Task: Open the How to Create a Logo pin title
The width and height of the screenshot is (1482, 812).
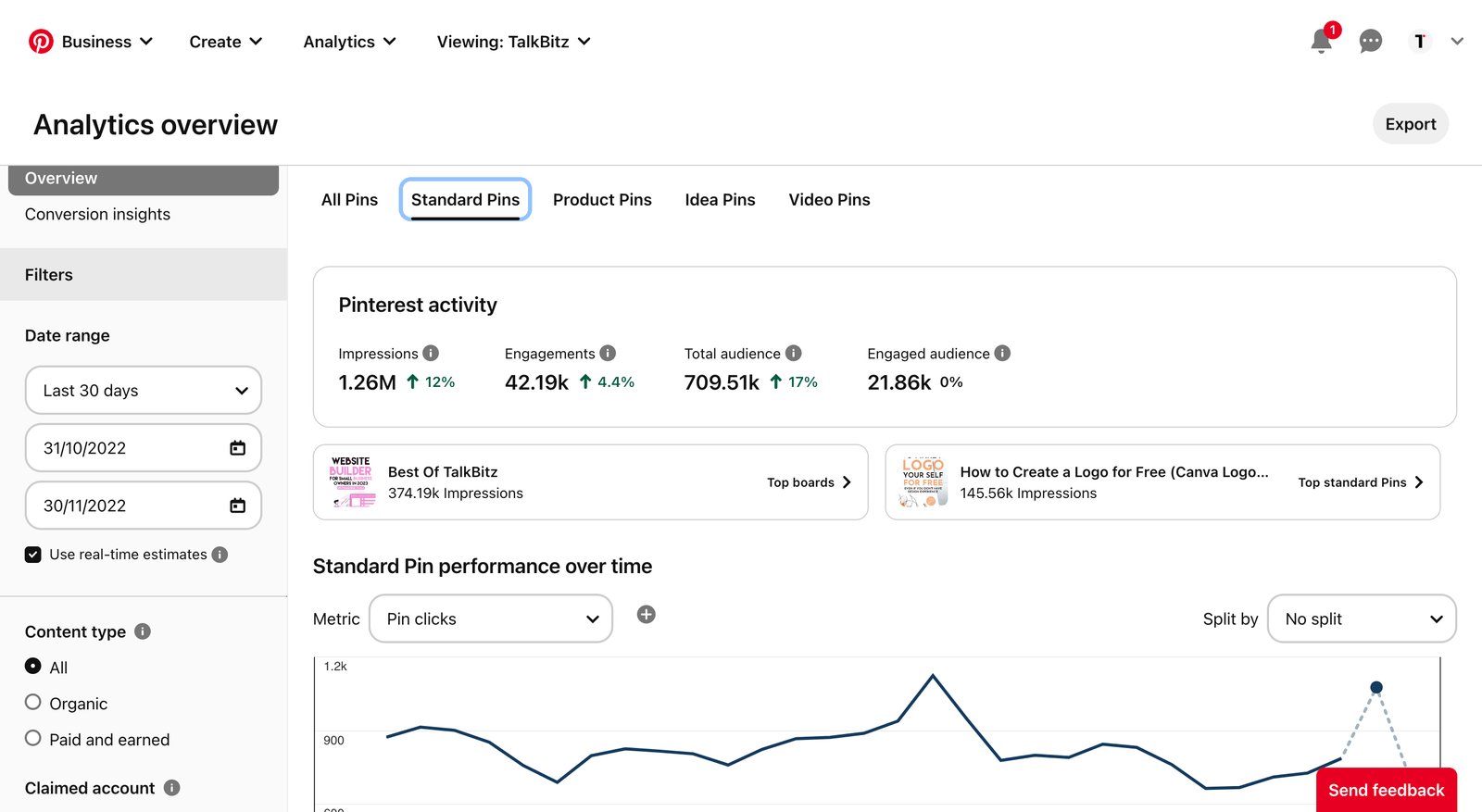Action: (1114, 472)
